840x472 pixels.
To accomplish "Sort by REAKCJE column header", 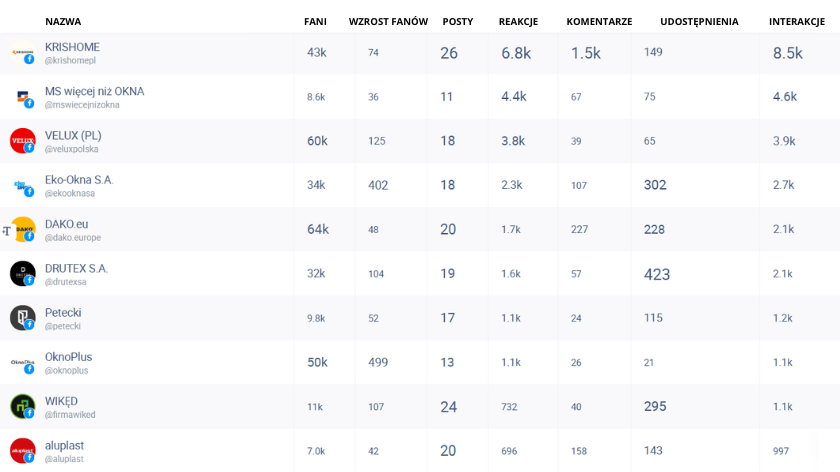I will [518, 21].
